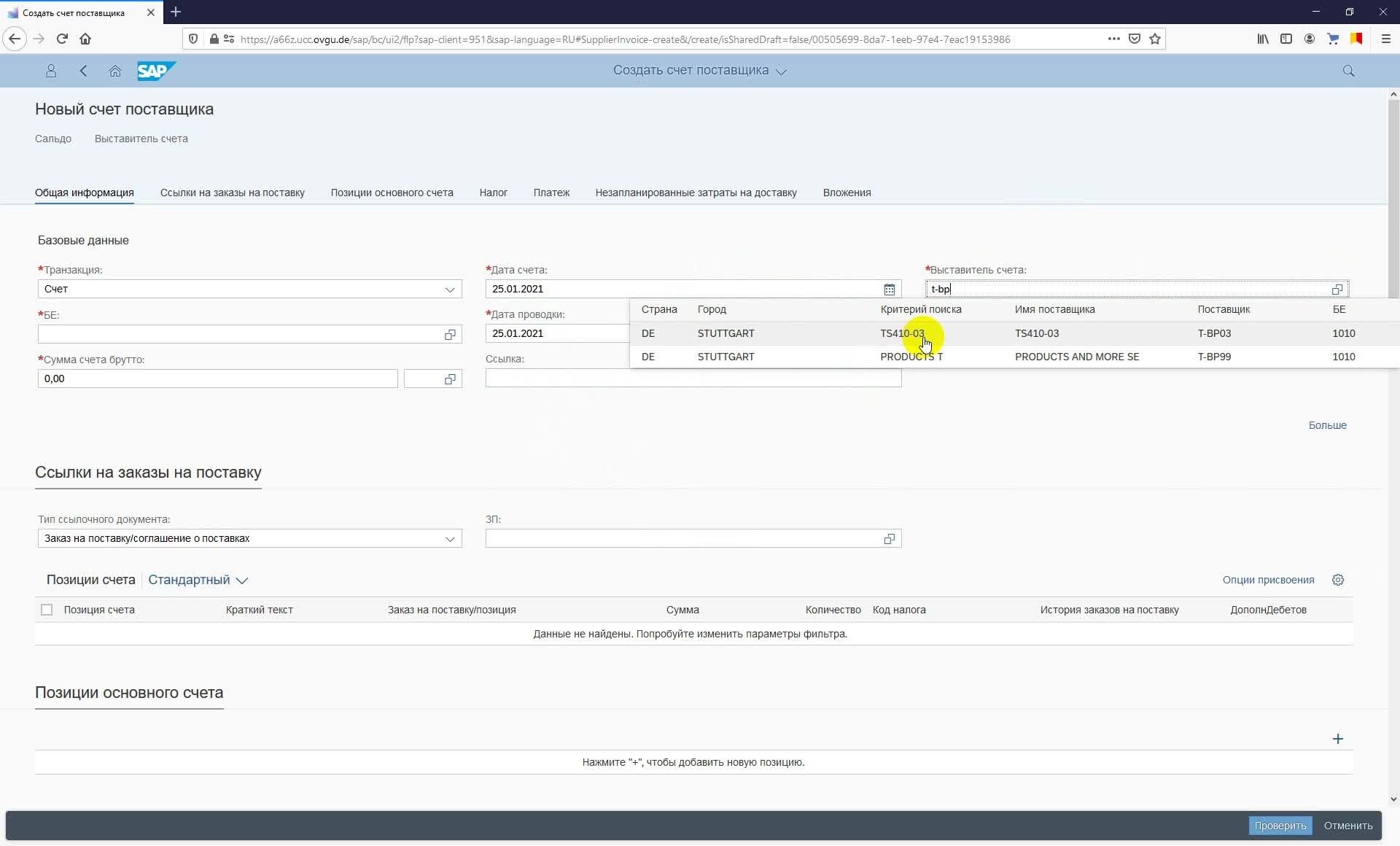Open value help for Выставитель счета

(1337, 290)
